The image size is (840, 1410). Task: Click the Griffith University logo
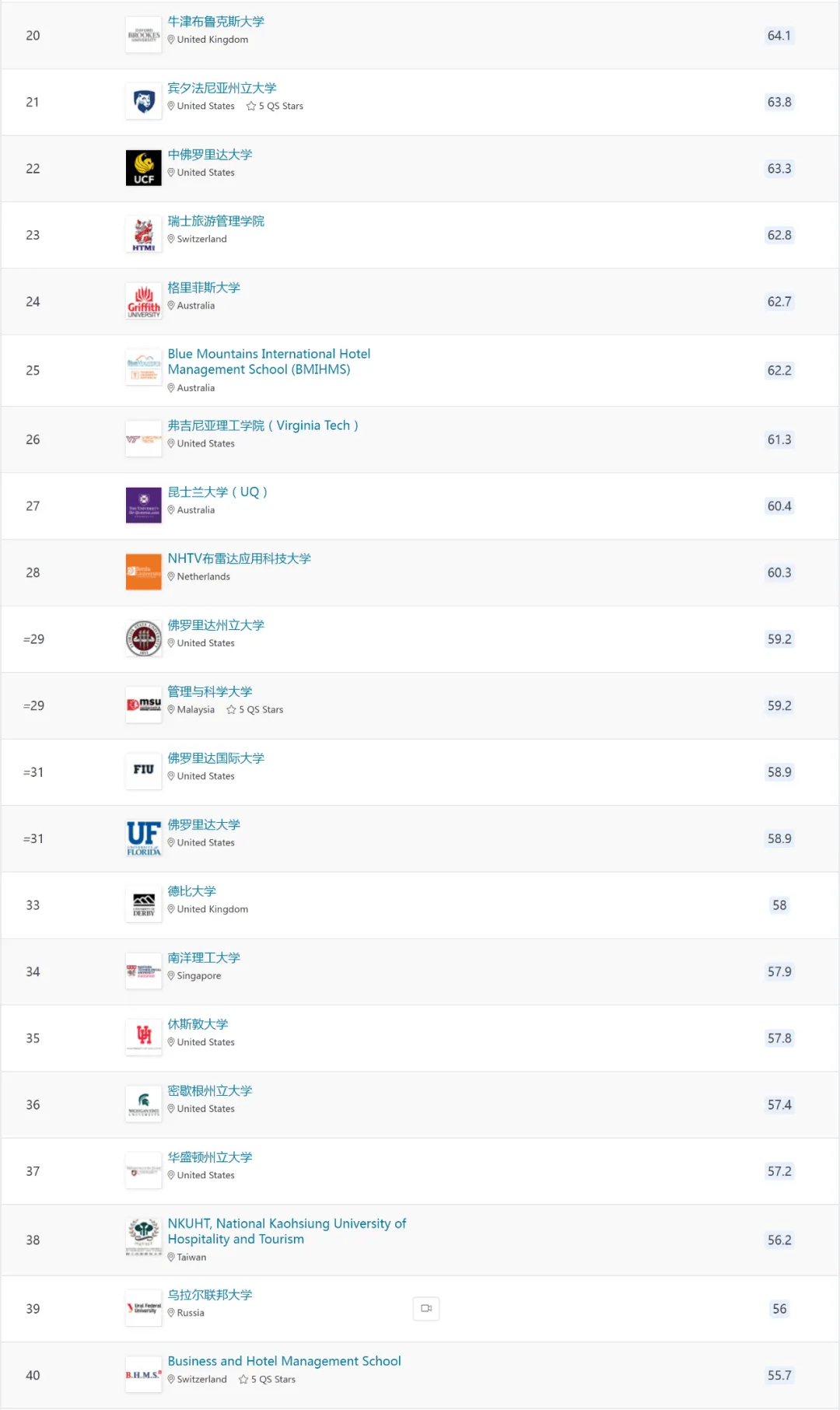click(x=144, y=302)
